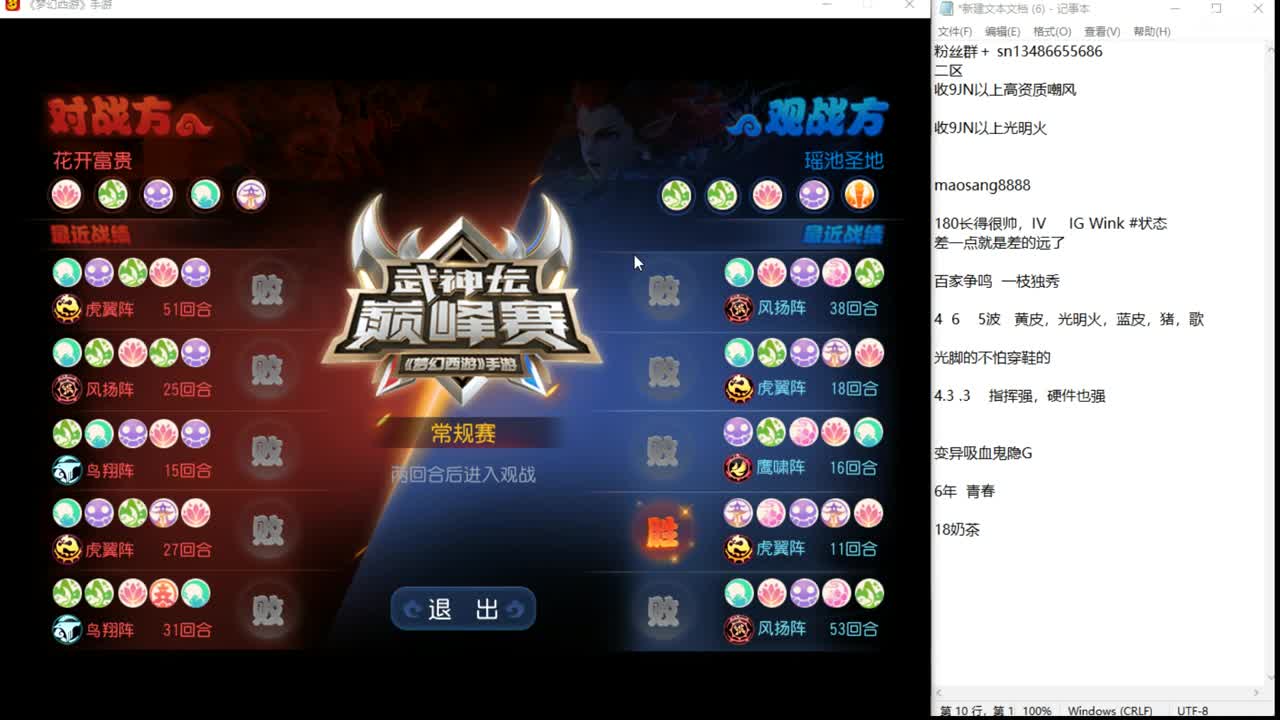
Task: Select the 风扬阵 formation icon beside 25回合
Action: [67, 388]
